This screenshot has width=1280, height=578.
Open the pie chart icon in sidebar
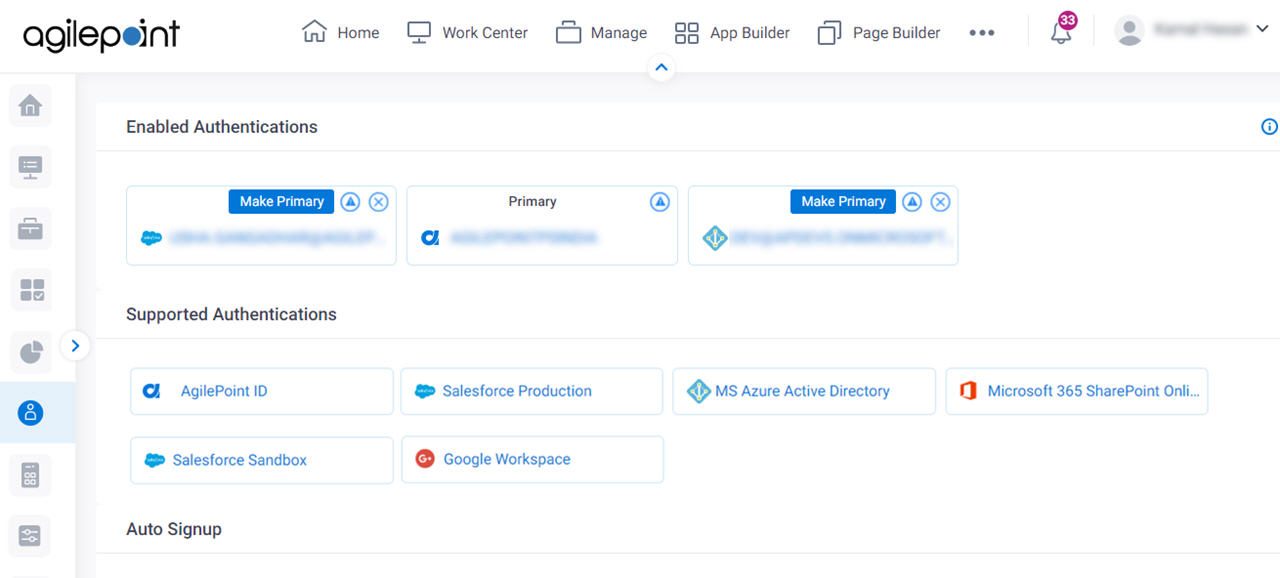30,352
